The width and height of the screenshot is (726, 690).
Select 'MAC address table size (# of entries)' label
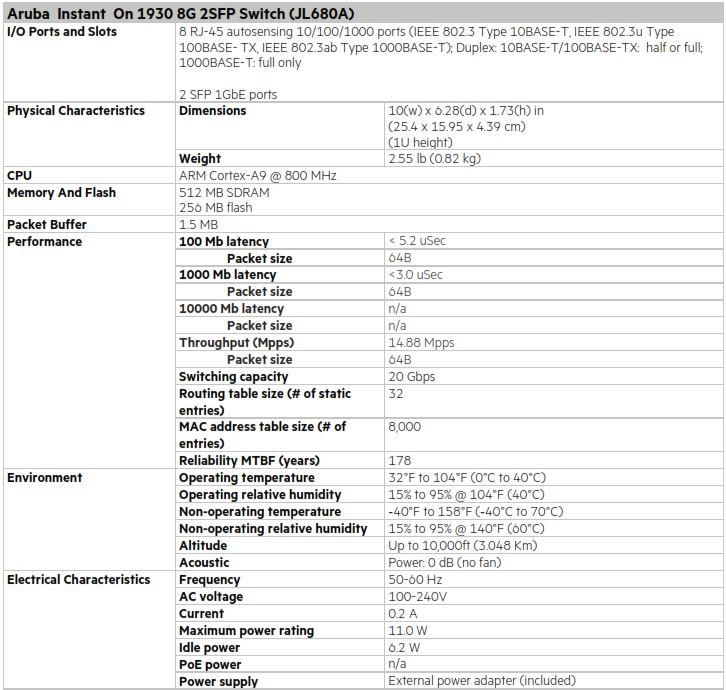(x=263, y=435)
